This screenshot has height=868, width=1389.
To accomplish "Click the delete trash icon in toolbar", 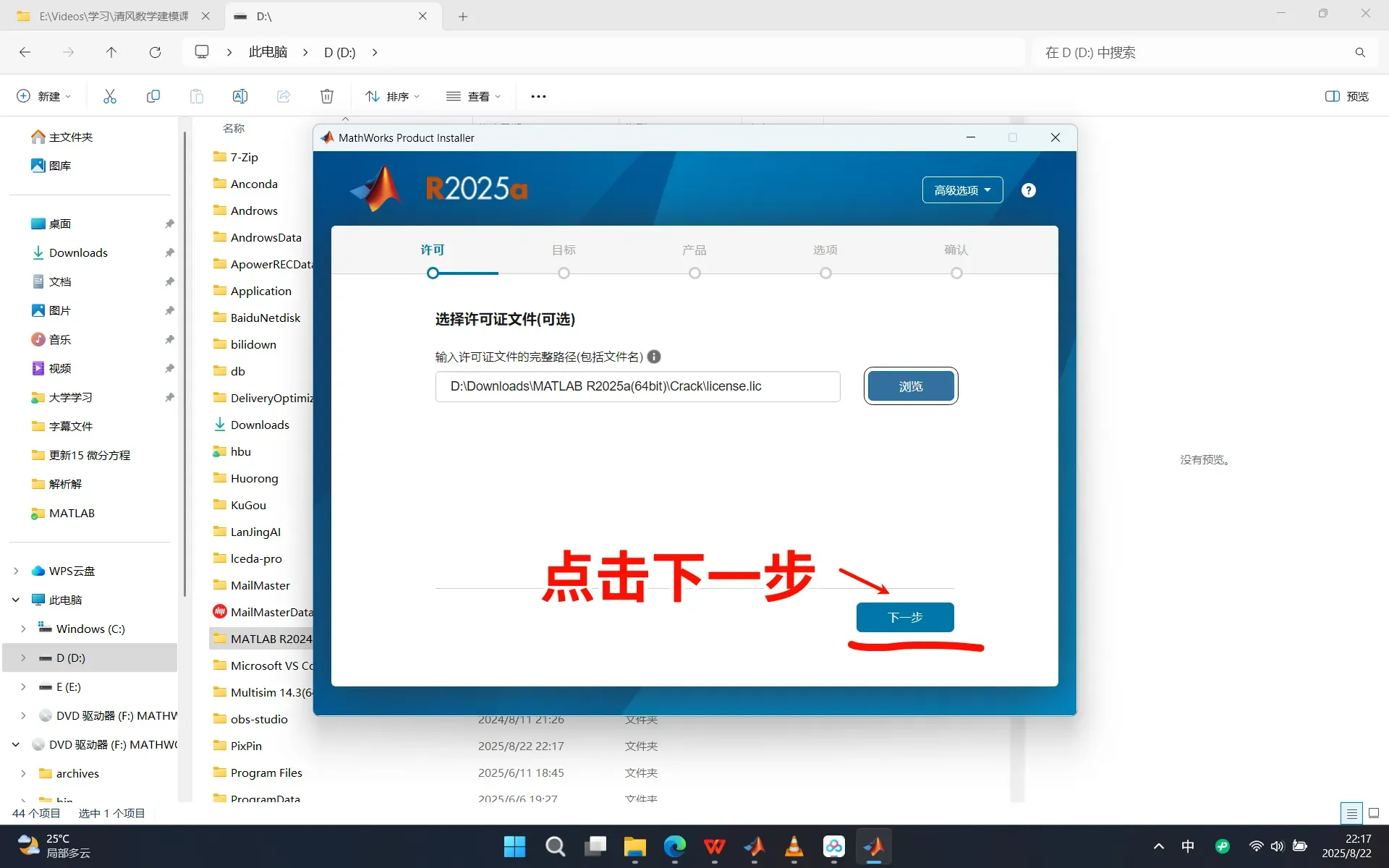I will coord(327,96).
